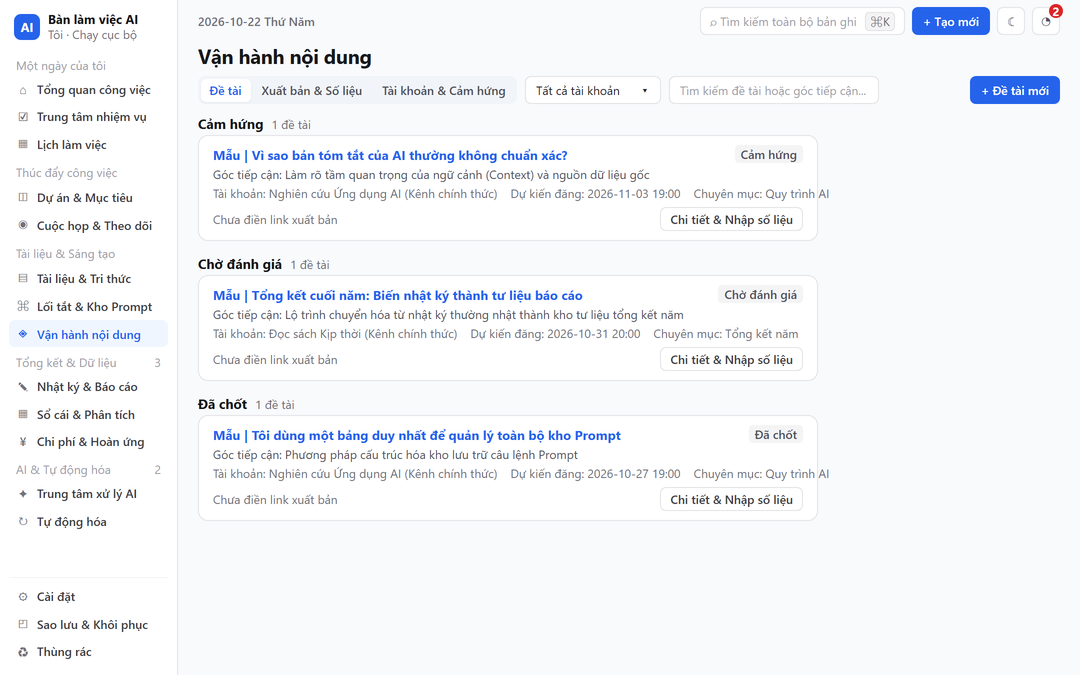The width and height of the screenshot is (1080, 675).
Task: Click the gear icon beside Cài đặt
Action: click(x=23, y=597)
